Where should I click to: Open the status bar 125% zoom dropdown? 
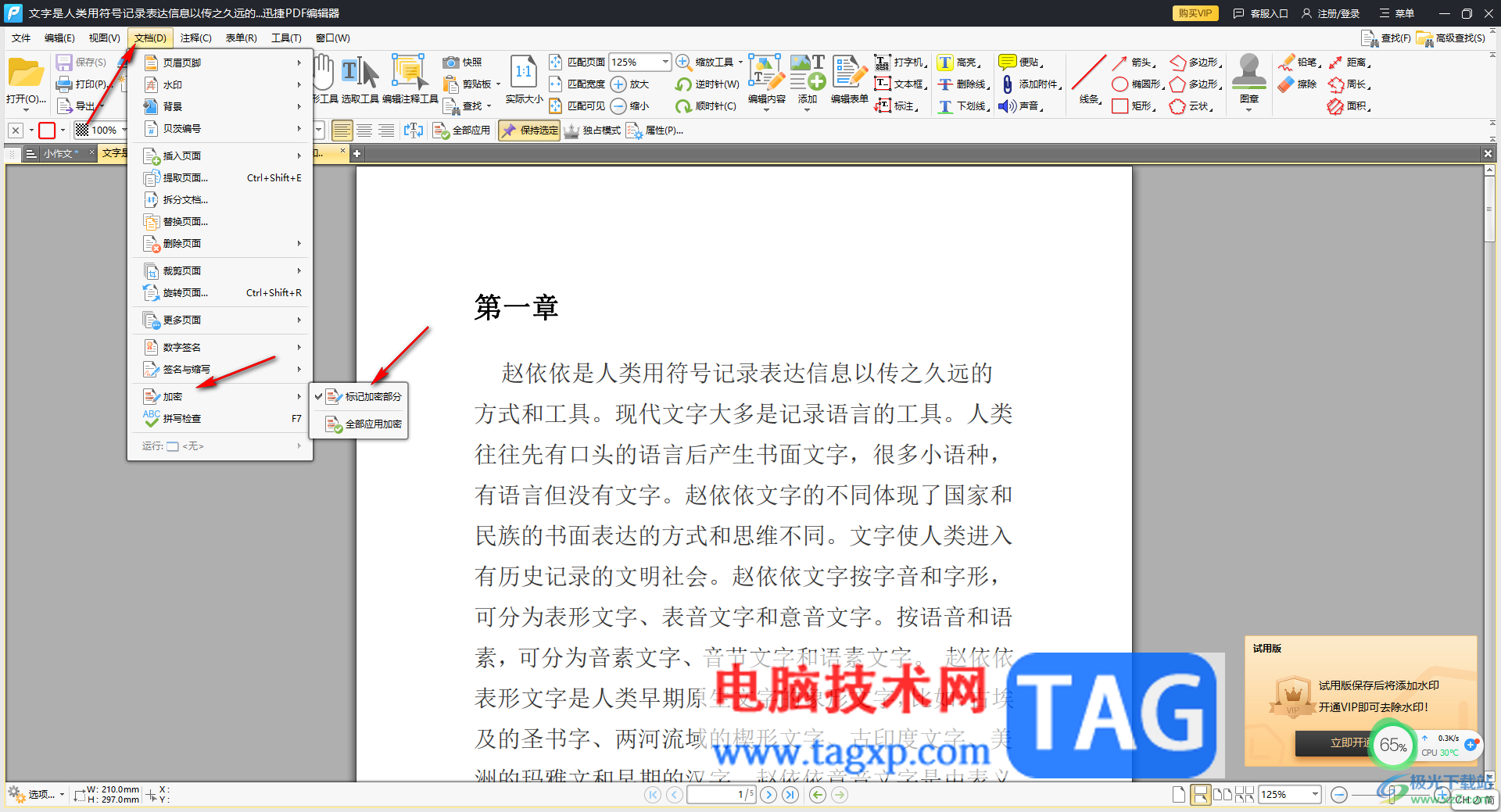(x=1315, y=795)
